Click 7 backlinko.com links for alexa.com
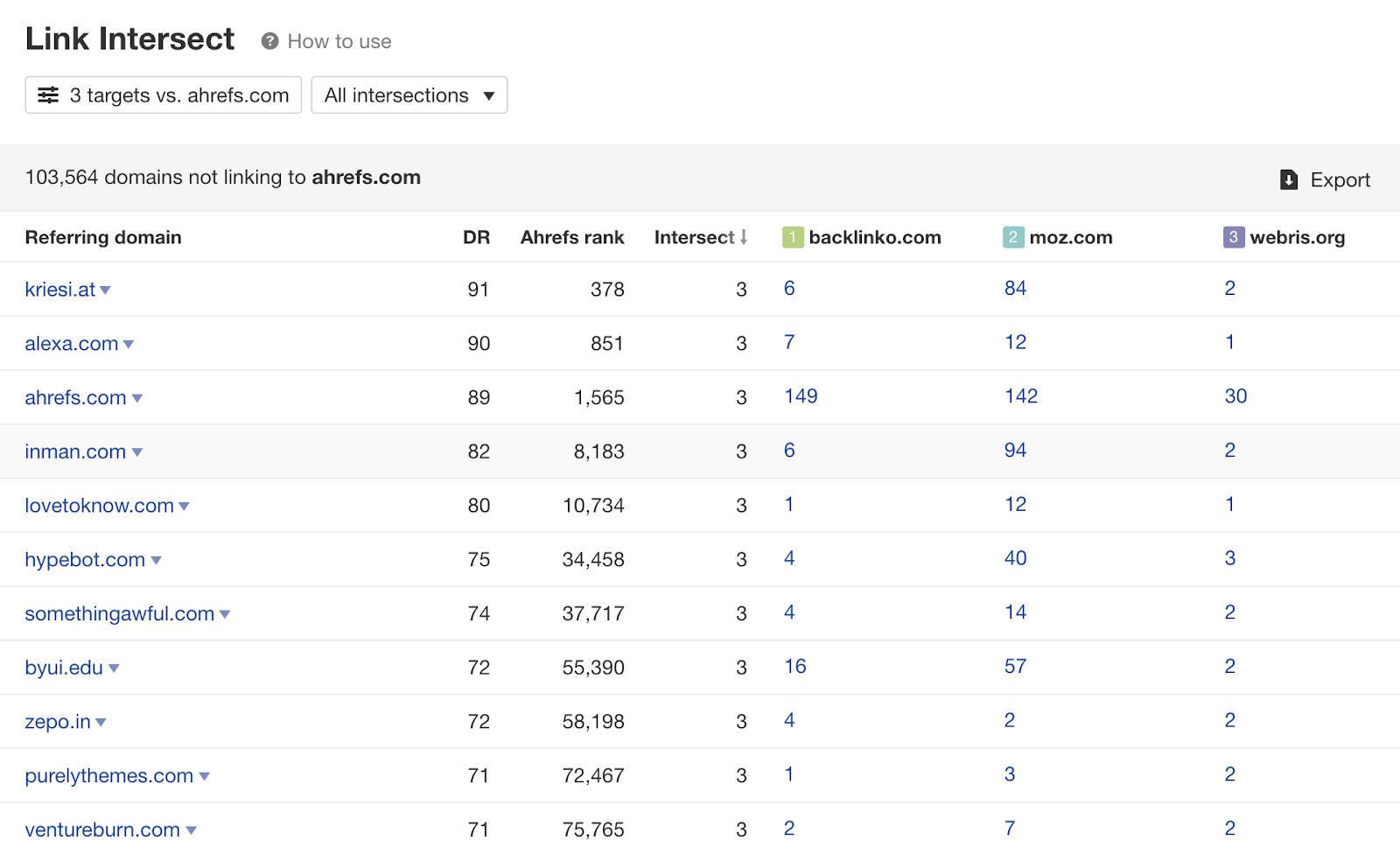 (789, 342)
